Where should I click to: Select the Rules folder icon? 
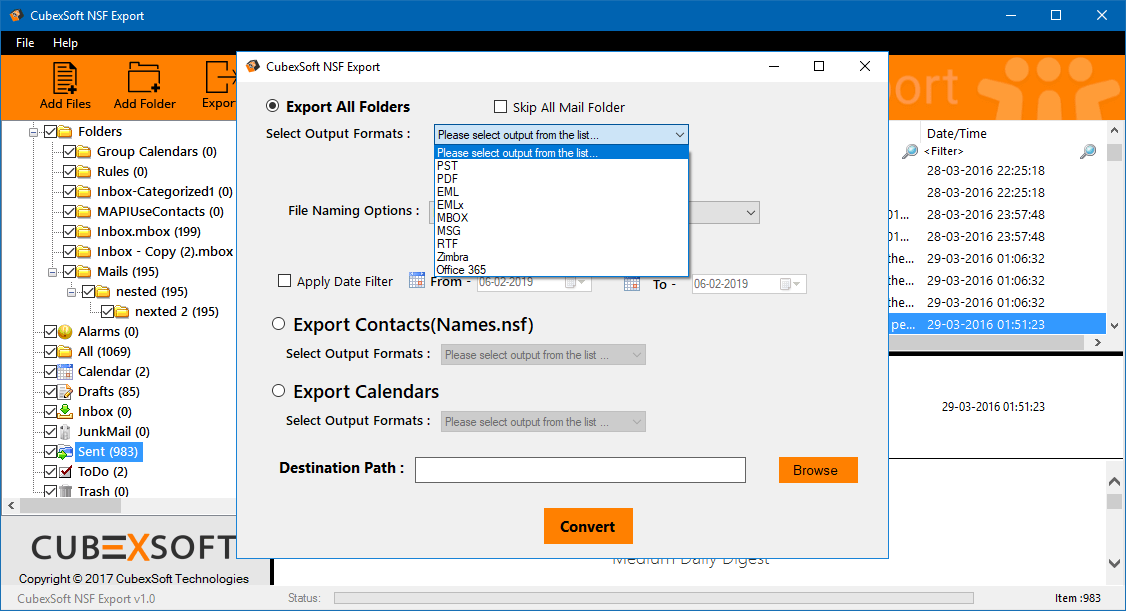[84, 172]
